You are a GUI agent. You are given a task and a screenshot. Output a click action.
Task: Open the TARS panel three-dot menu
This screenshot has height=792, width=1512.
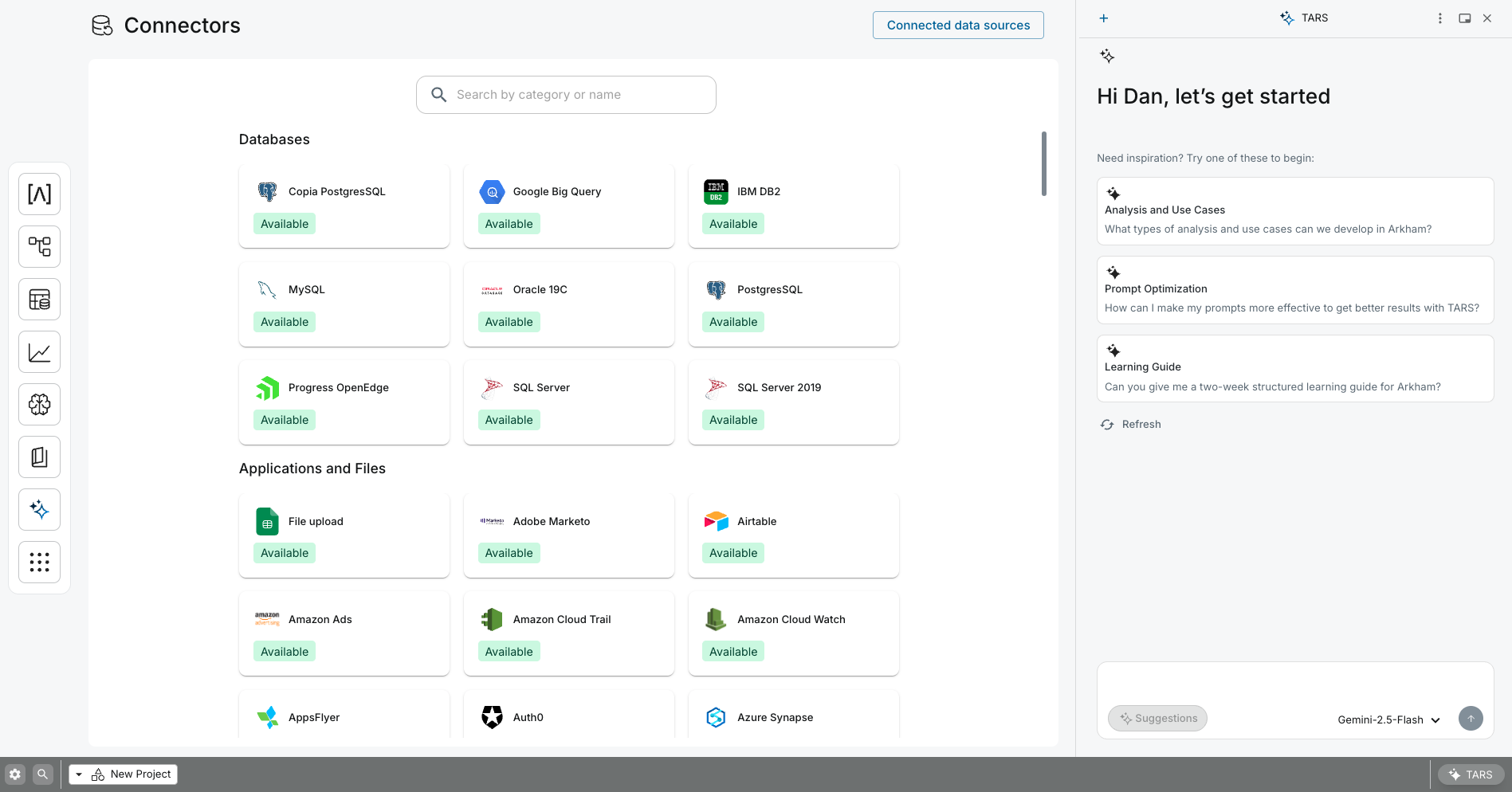[x=1440, y=18]
